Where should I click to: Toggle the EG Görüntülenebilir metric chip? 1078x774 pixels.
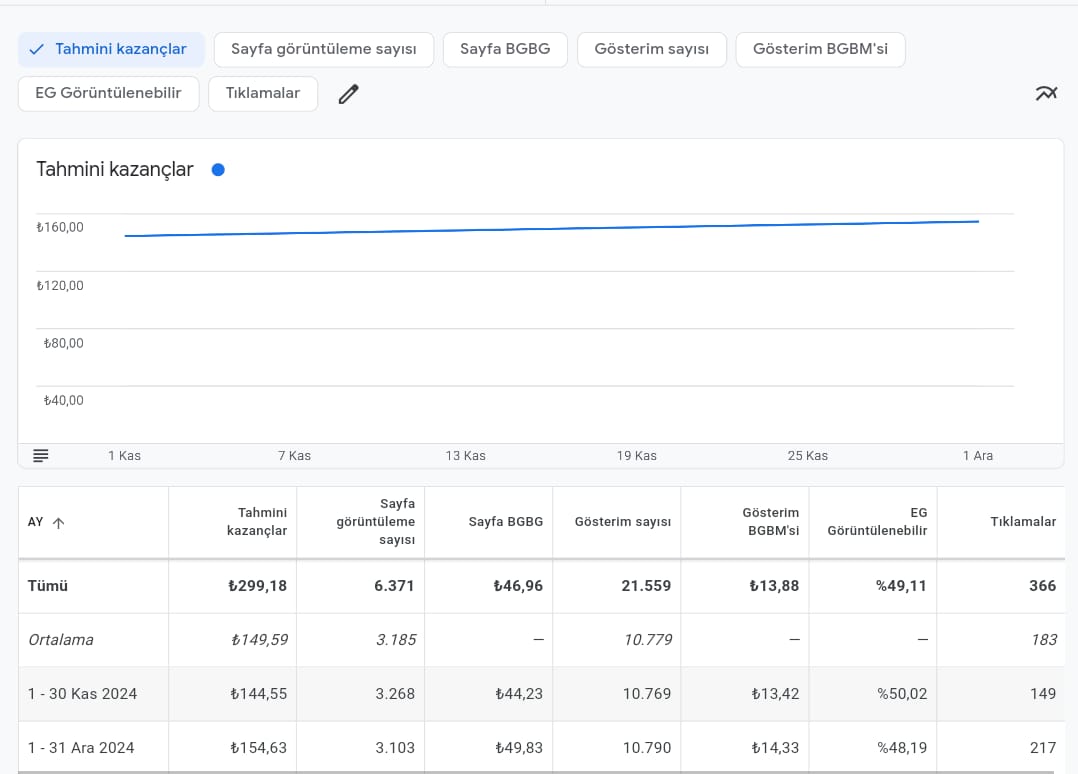tap(109, 93)
